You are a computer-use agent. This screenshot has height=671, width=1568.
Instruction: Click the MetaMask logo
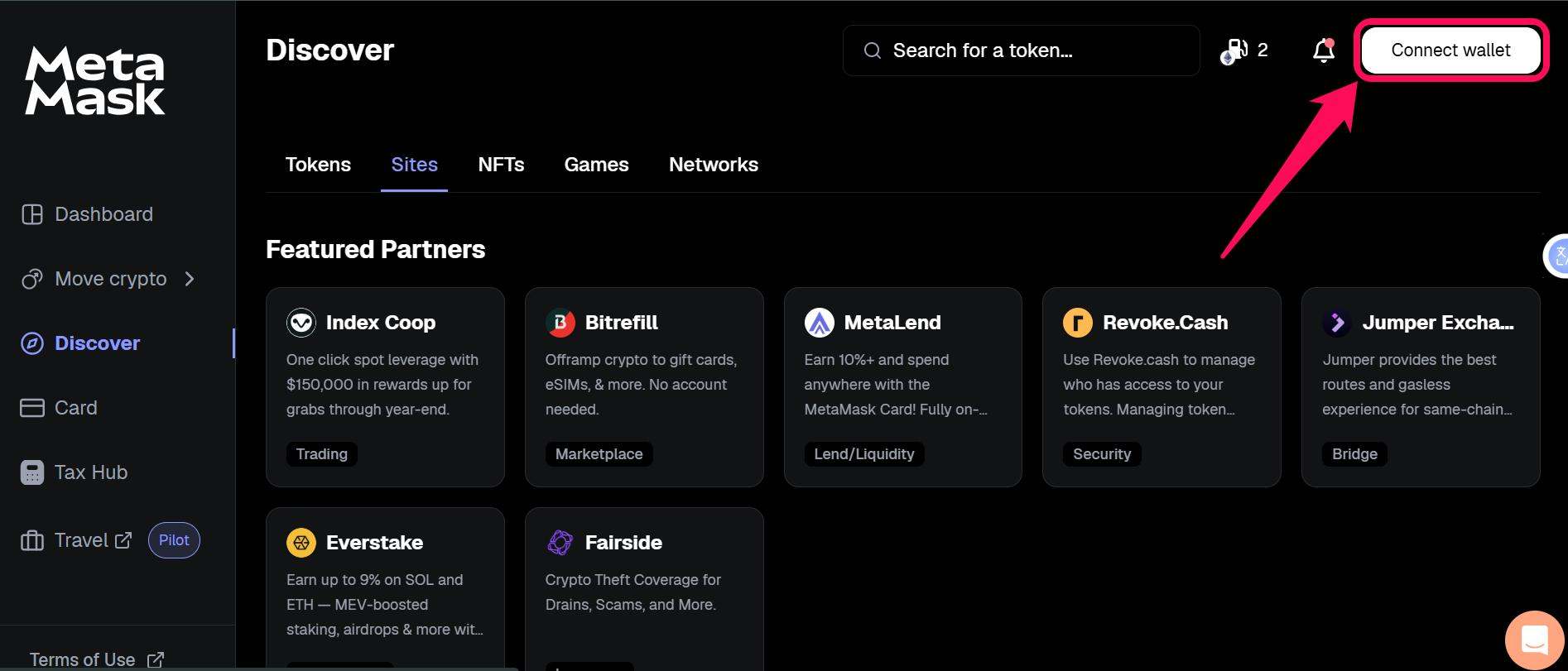coord(94,80)
